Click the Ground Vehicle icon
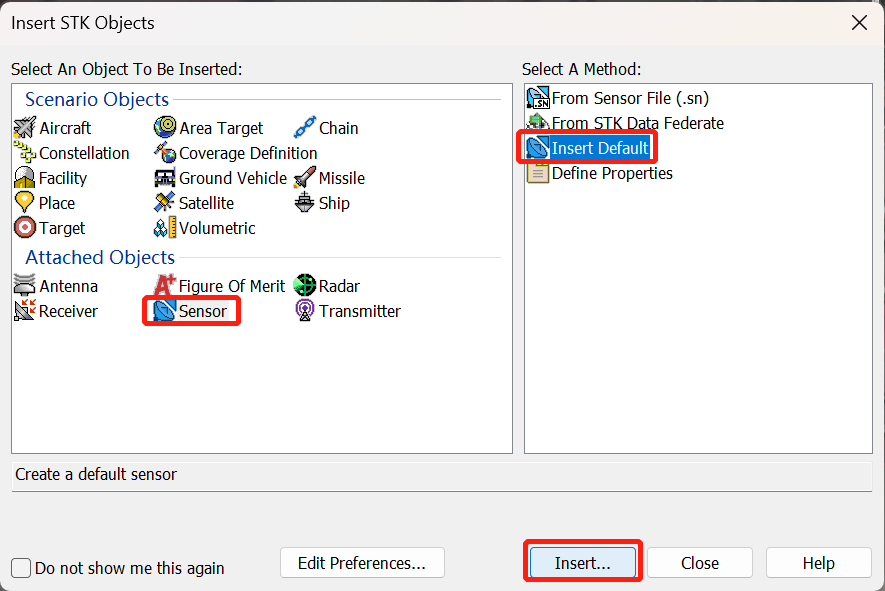 [x=165, y=178]
